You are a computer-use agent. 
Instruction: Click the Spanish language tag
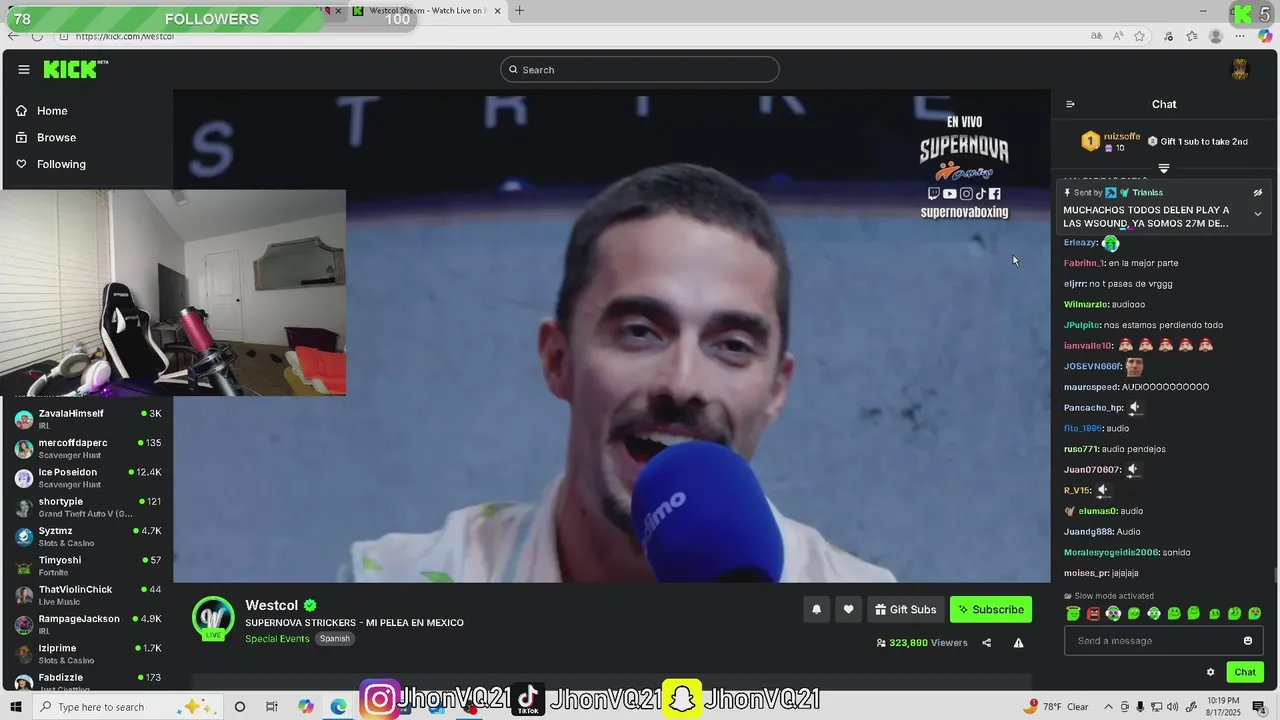tap(335, 638)
